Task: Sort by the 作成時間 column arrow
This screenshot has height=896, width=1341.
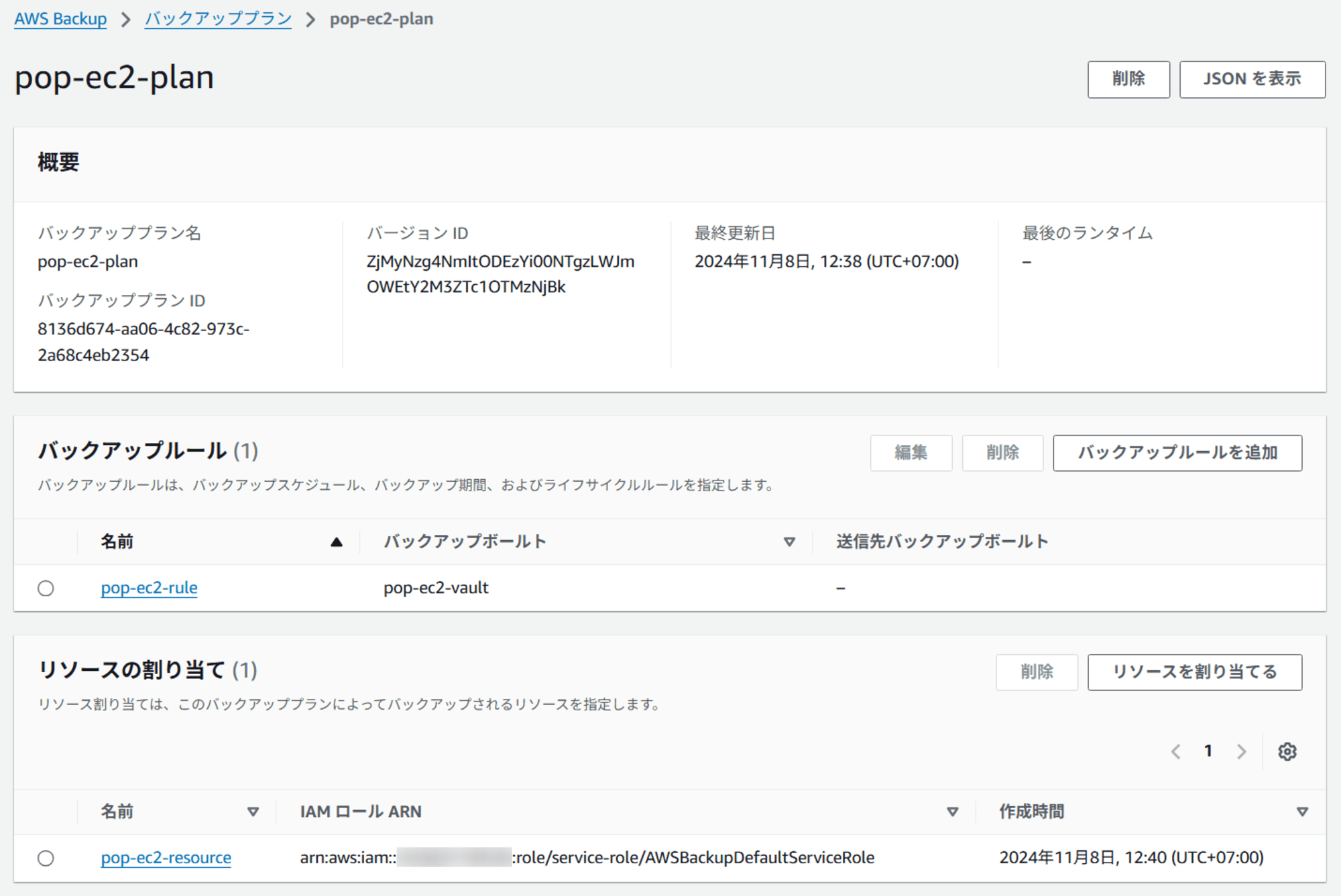Action: click(x=1302, y=812)
